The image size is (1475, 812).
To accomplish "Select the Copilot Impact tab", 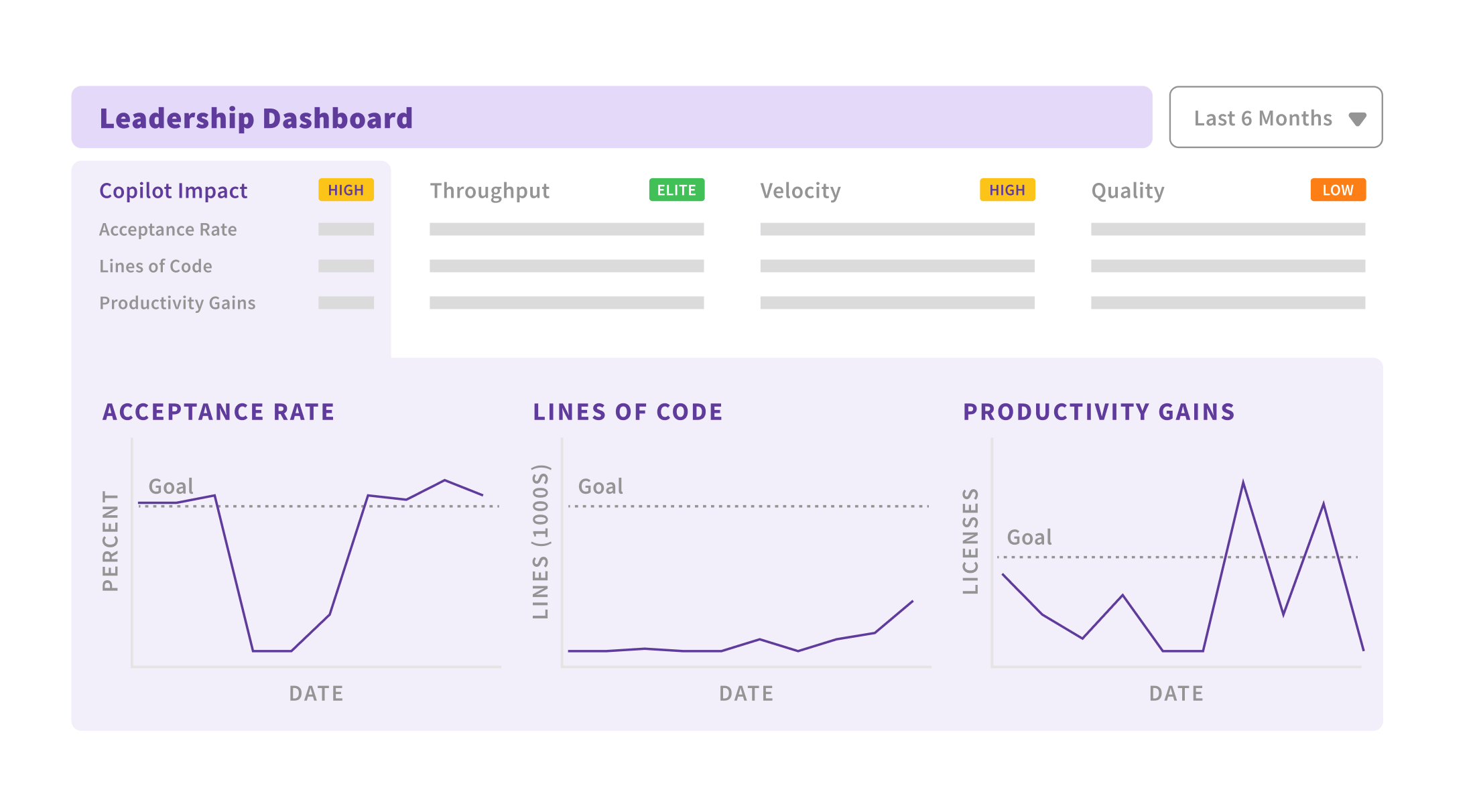I will (174, 191).
